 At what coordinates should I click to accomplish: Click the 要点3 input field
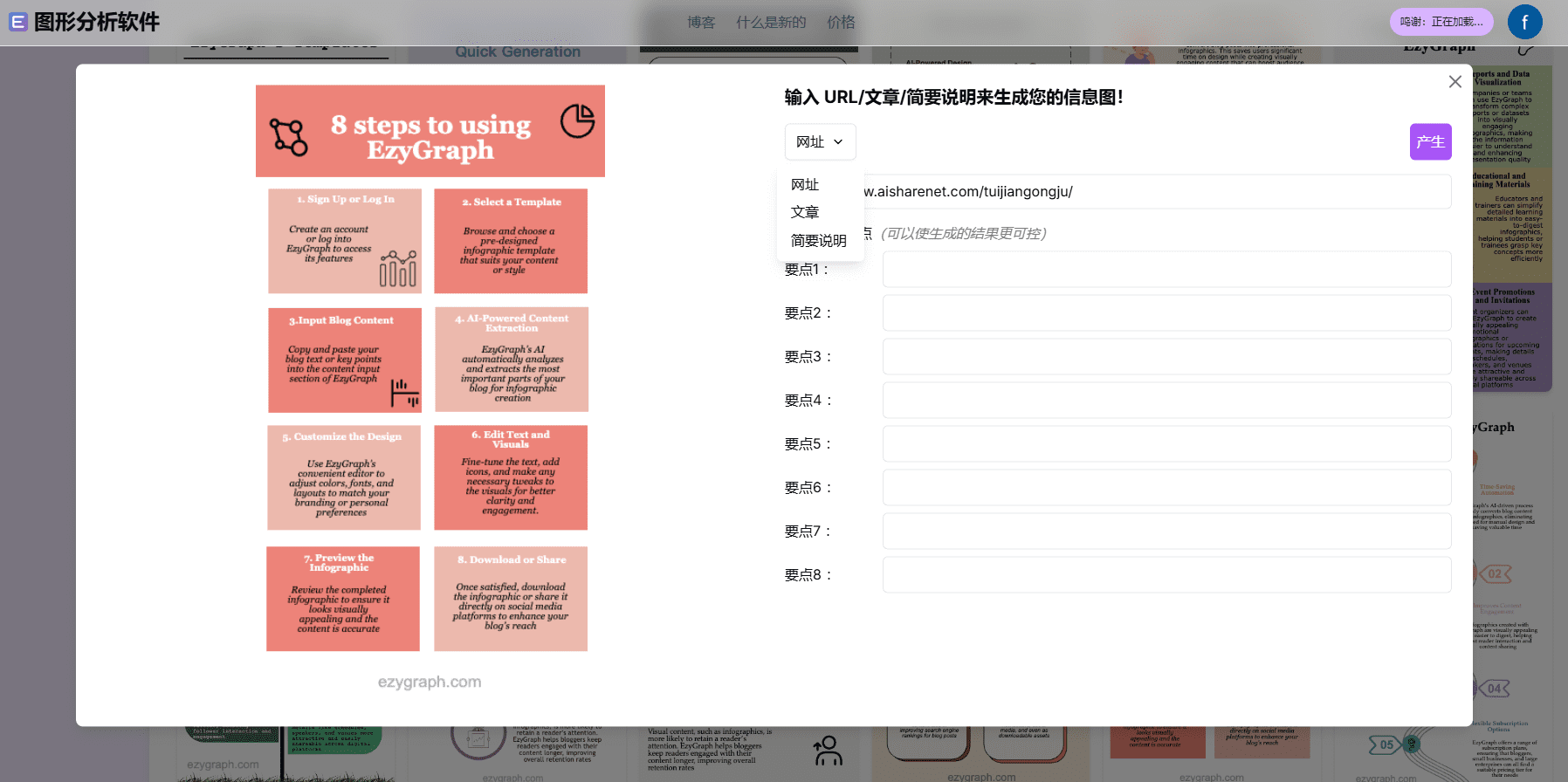tap(1166, 356)
